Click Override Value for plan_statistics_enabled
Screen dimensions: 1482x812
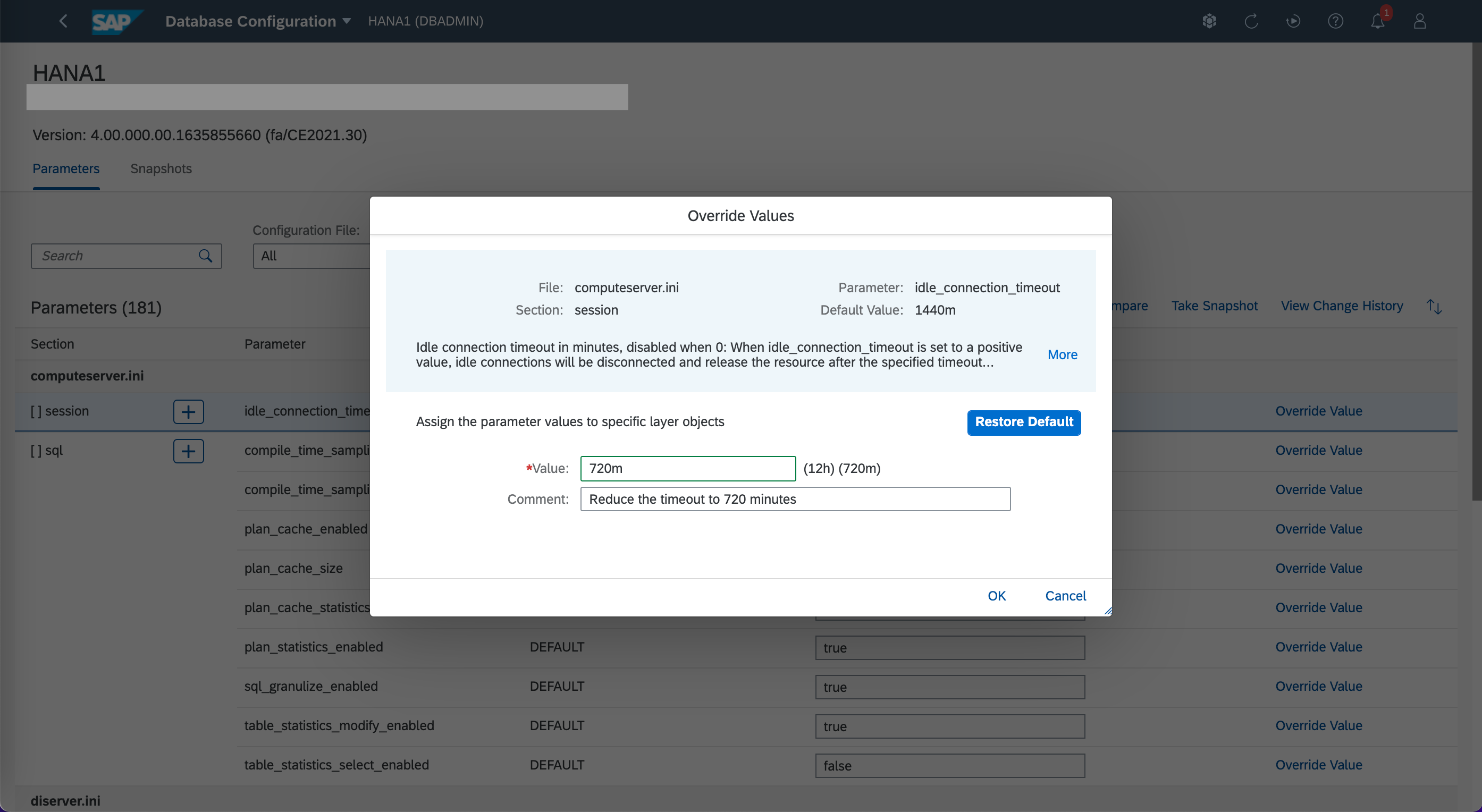click(1319, 647)
